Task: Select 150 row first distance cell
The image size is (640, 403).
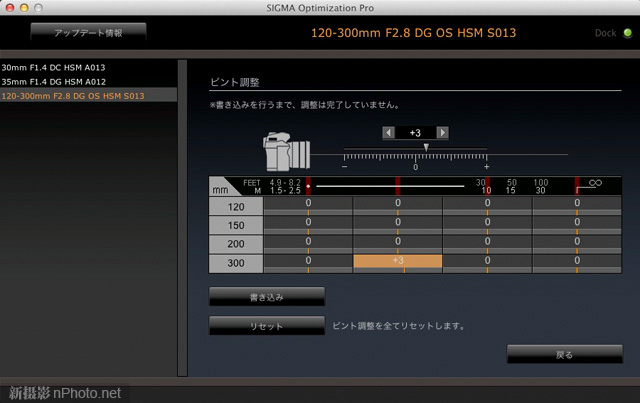Action: point(308,225)
